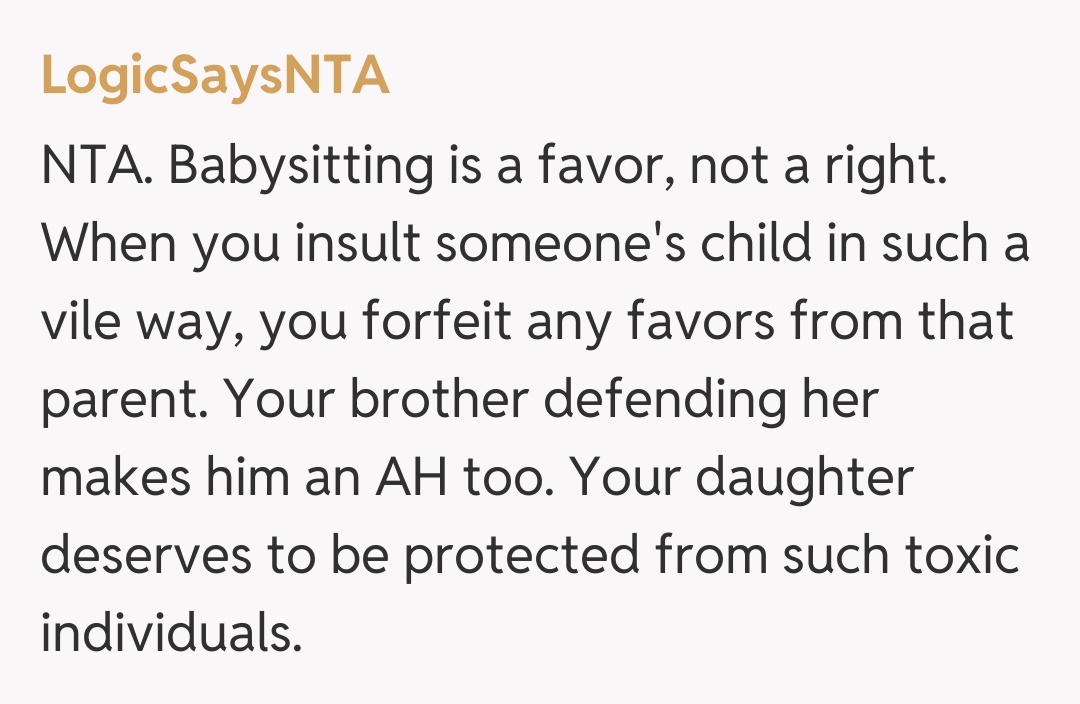Click the opening "NTA." verdict text

tap(97, 169)
